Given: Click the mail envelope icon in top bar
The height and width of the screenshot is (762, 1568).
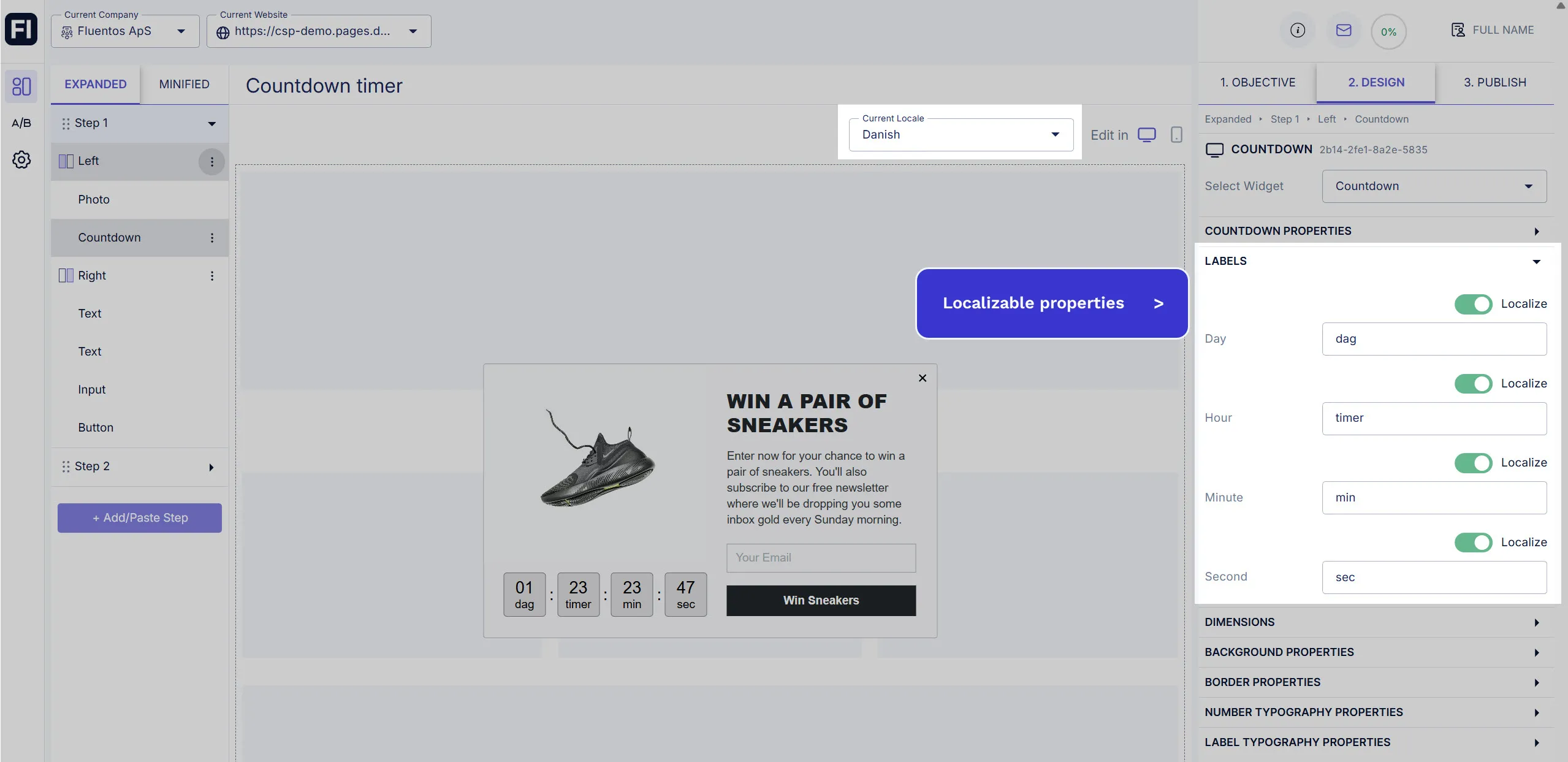Looking at the screenshot, I should pyautogui.click(x=1342, y=31).
